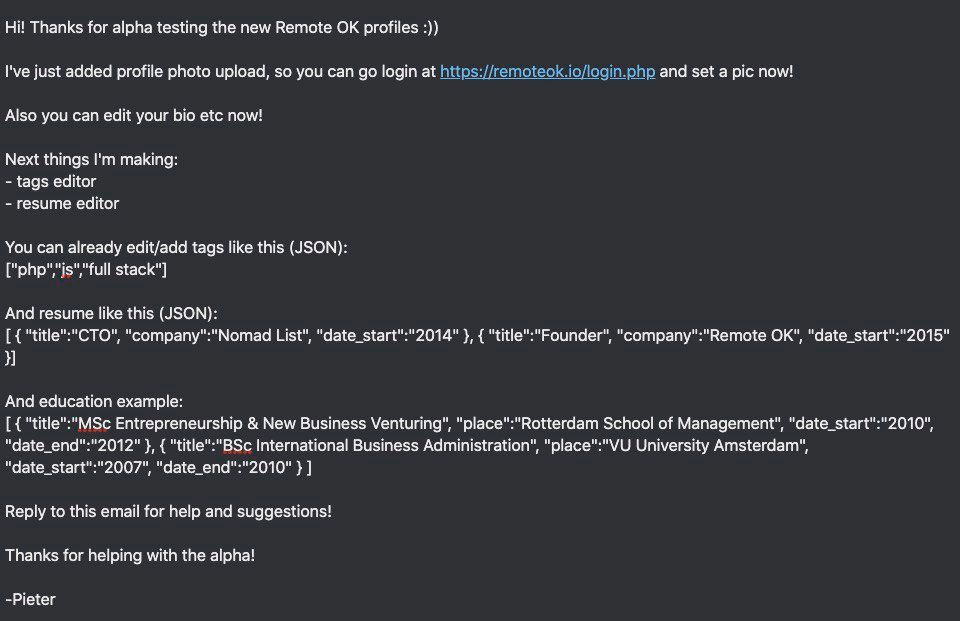Click "Reply to this email for help" line
Screen dimensions: 960x621
coord(168,511)
